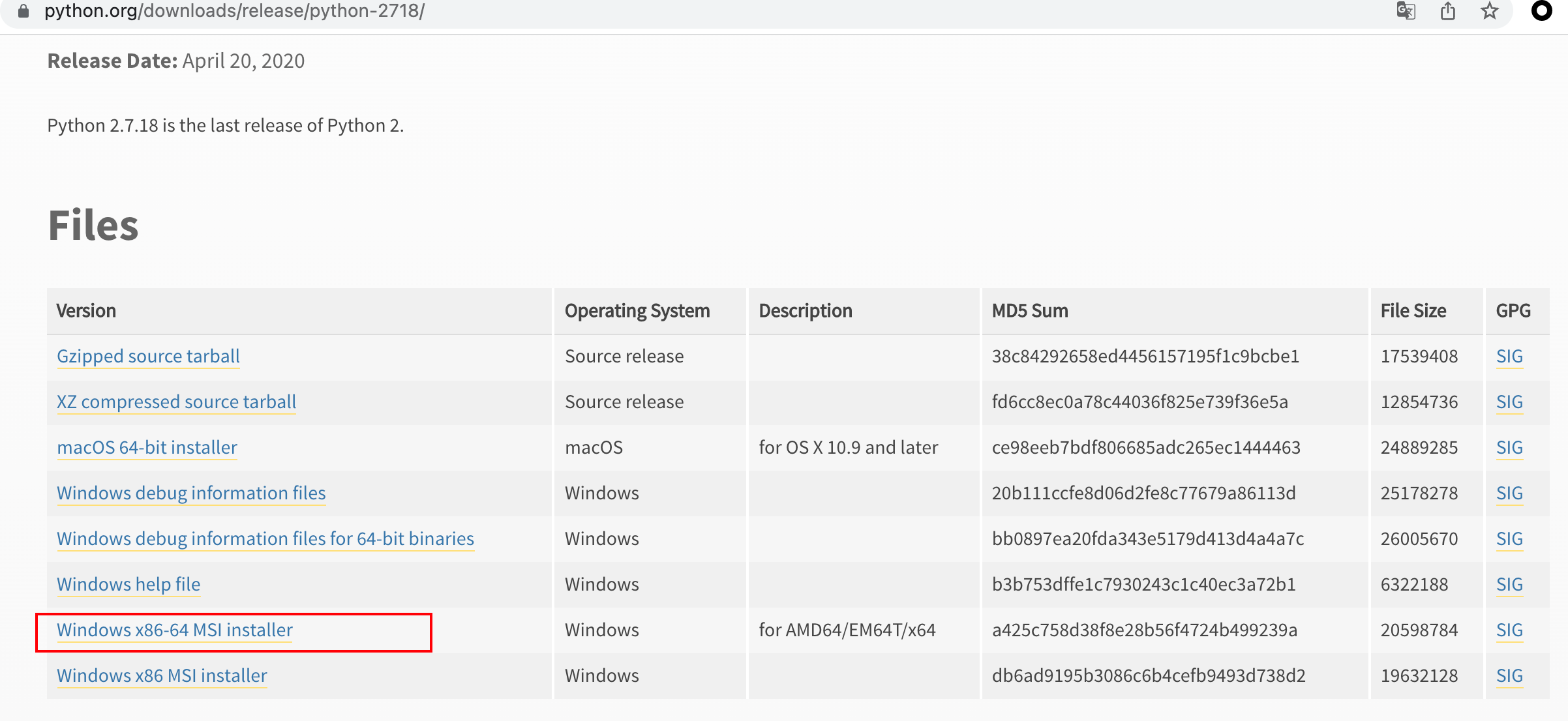
Task: Open SIG link for 64-bit binaries debug row
Action: [1509, 539]
